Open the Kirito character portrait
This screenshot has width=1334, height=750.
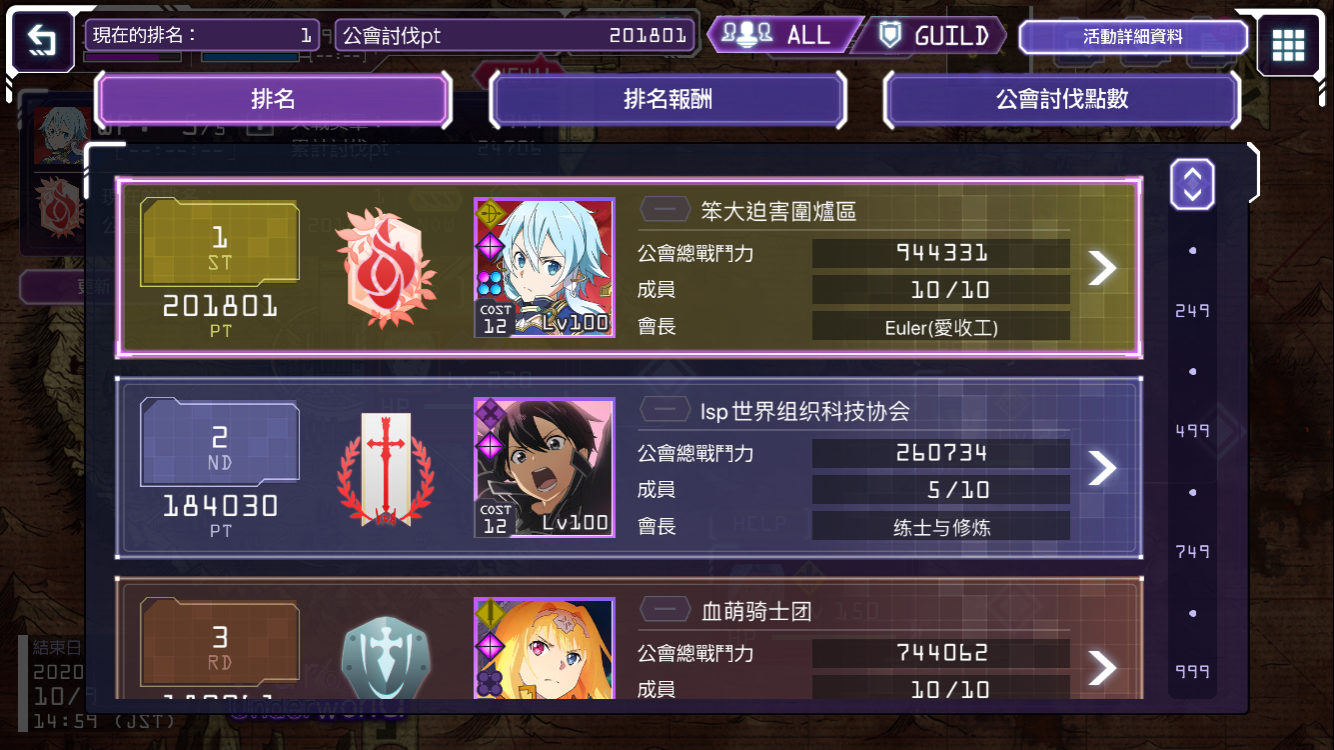544,468
